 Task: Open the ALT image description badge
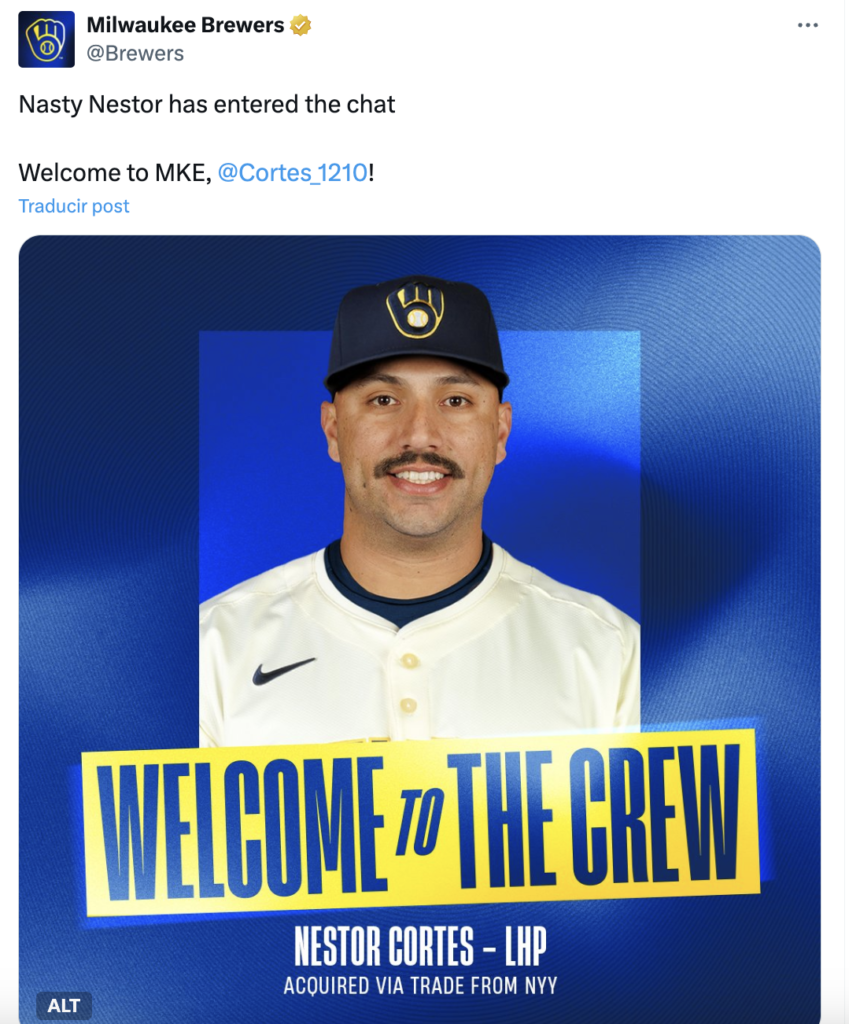point(64,1005)
